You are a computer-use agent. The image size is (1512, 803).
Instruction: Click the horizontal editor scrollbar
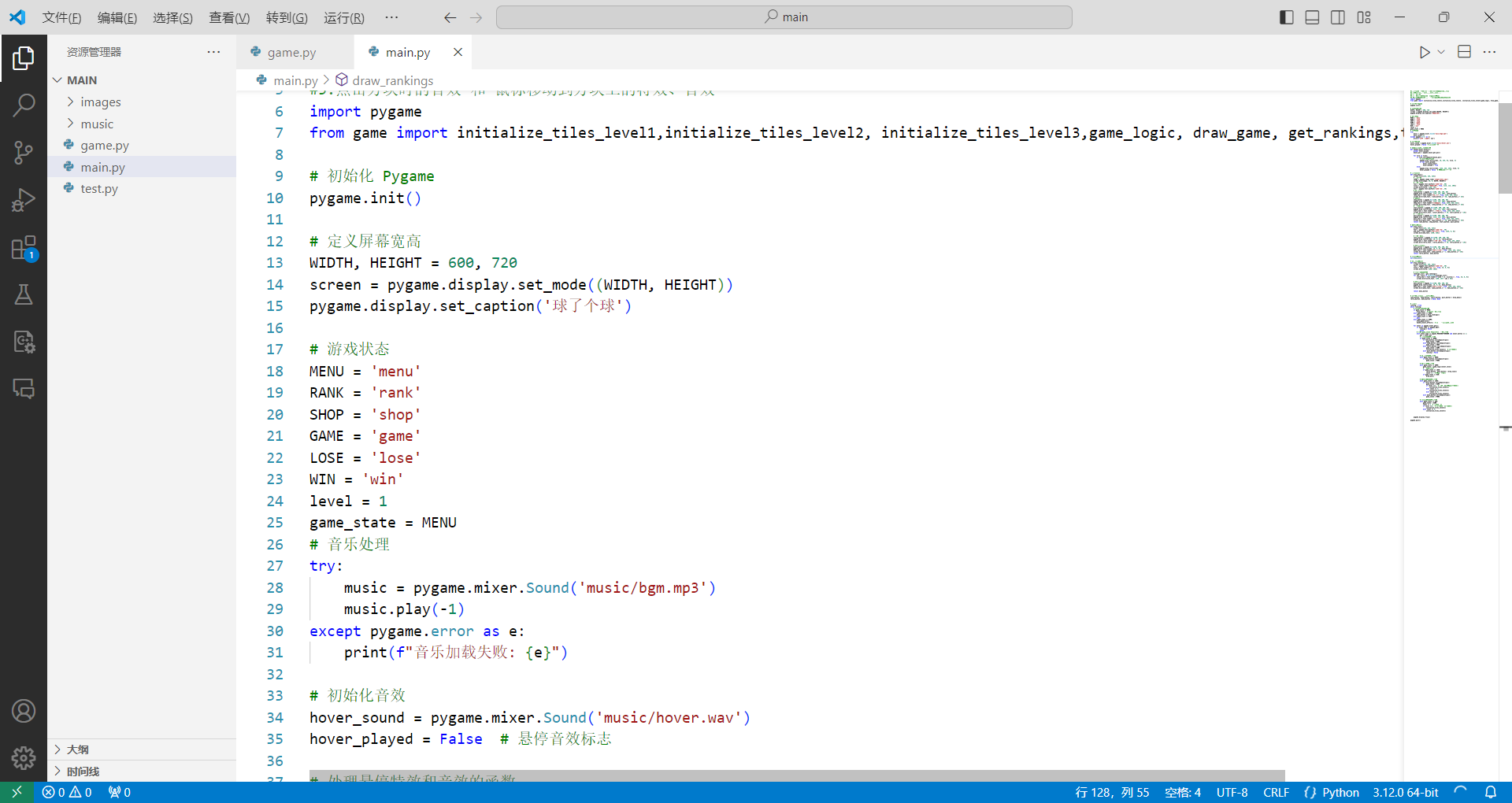pos(797,776)
